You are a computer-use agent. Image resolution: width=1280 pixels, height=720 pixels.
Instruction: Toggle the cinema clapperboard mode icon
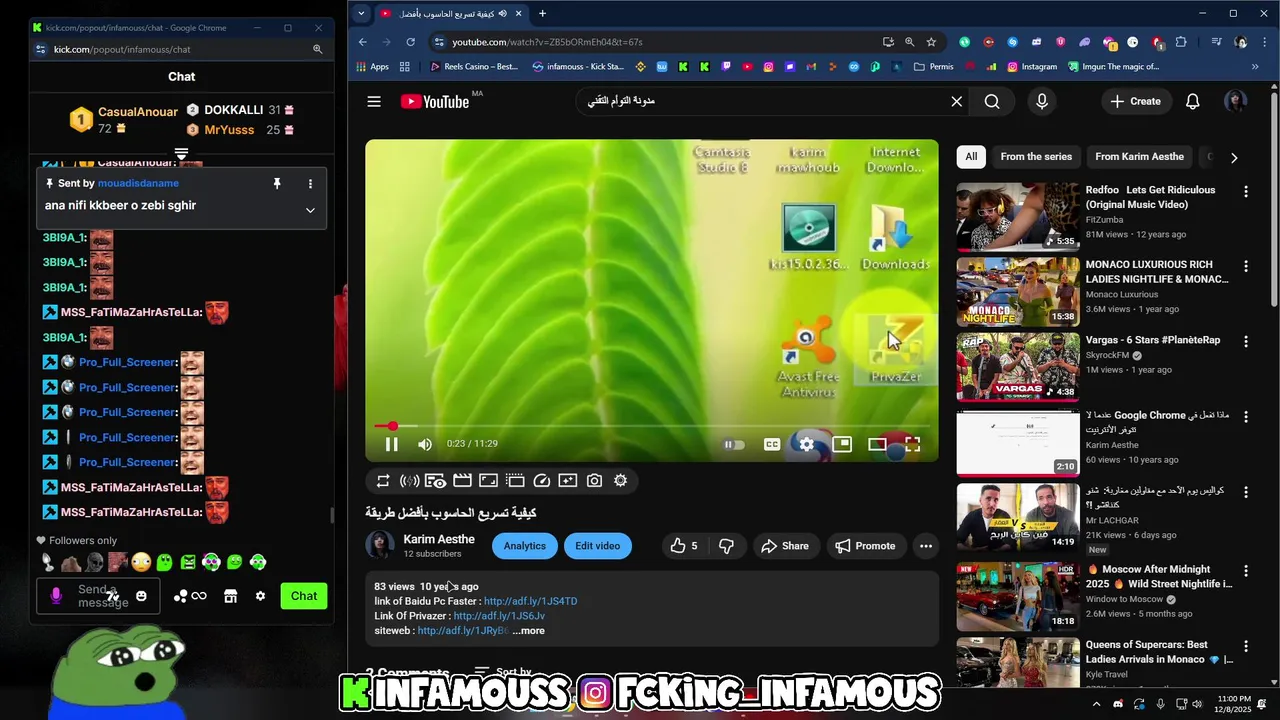tap(462, 481)
